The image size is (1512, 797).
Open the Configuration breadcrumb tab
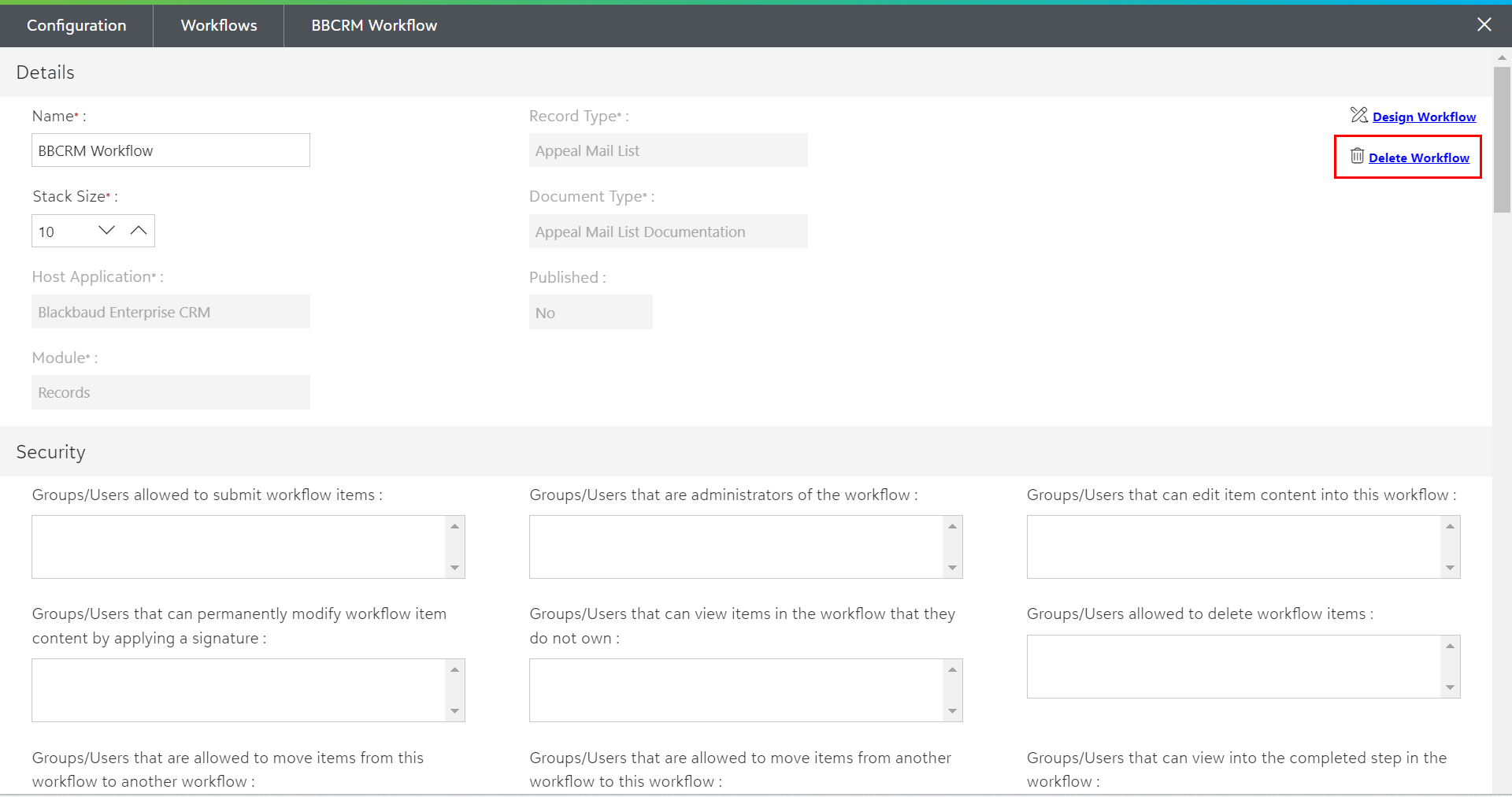coord(76,25)
